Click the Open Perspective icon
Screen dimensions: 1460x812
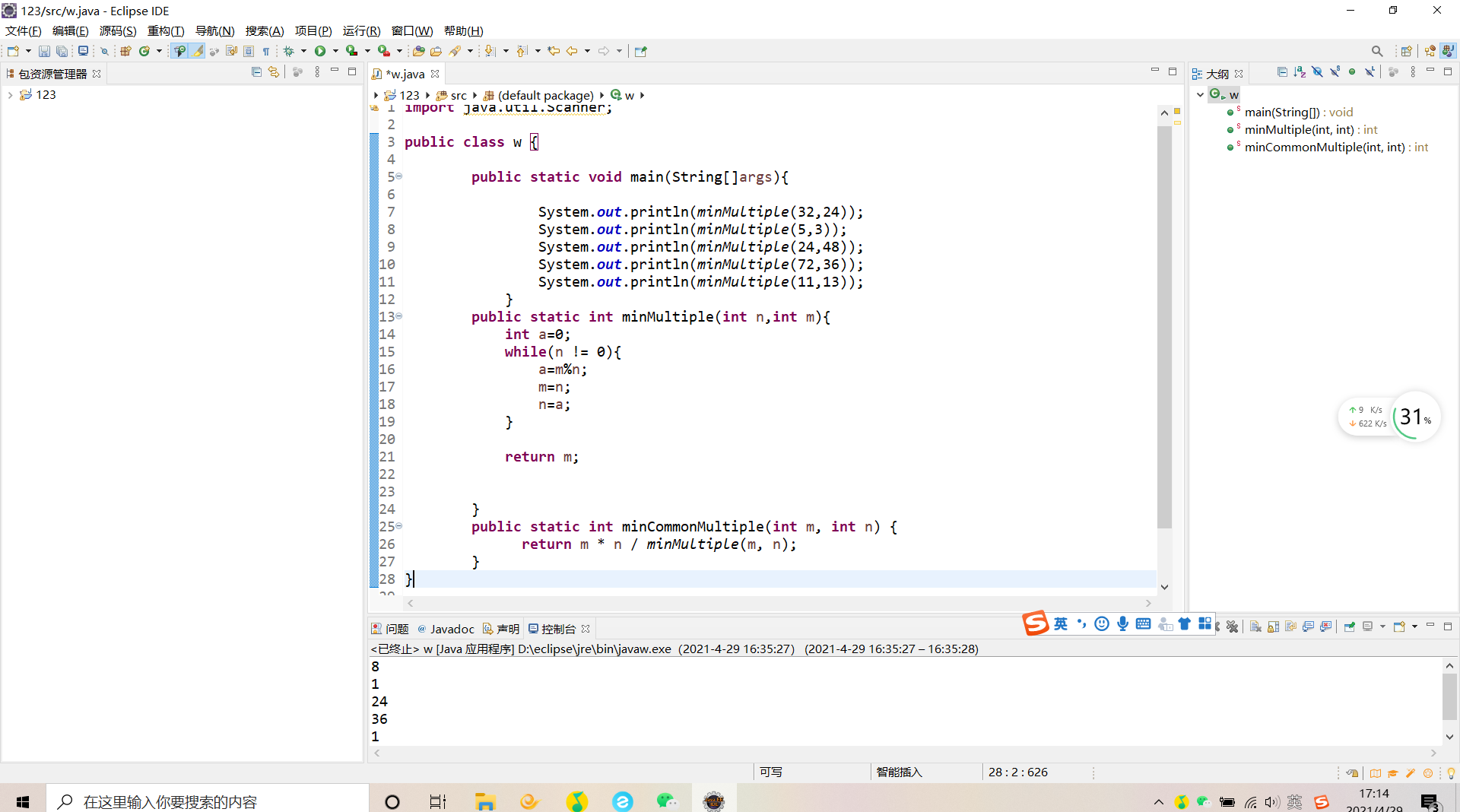pyautogui.click(x=1406, y=51)
